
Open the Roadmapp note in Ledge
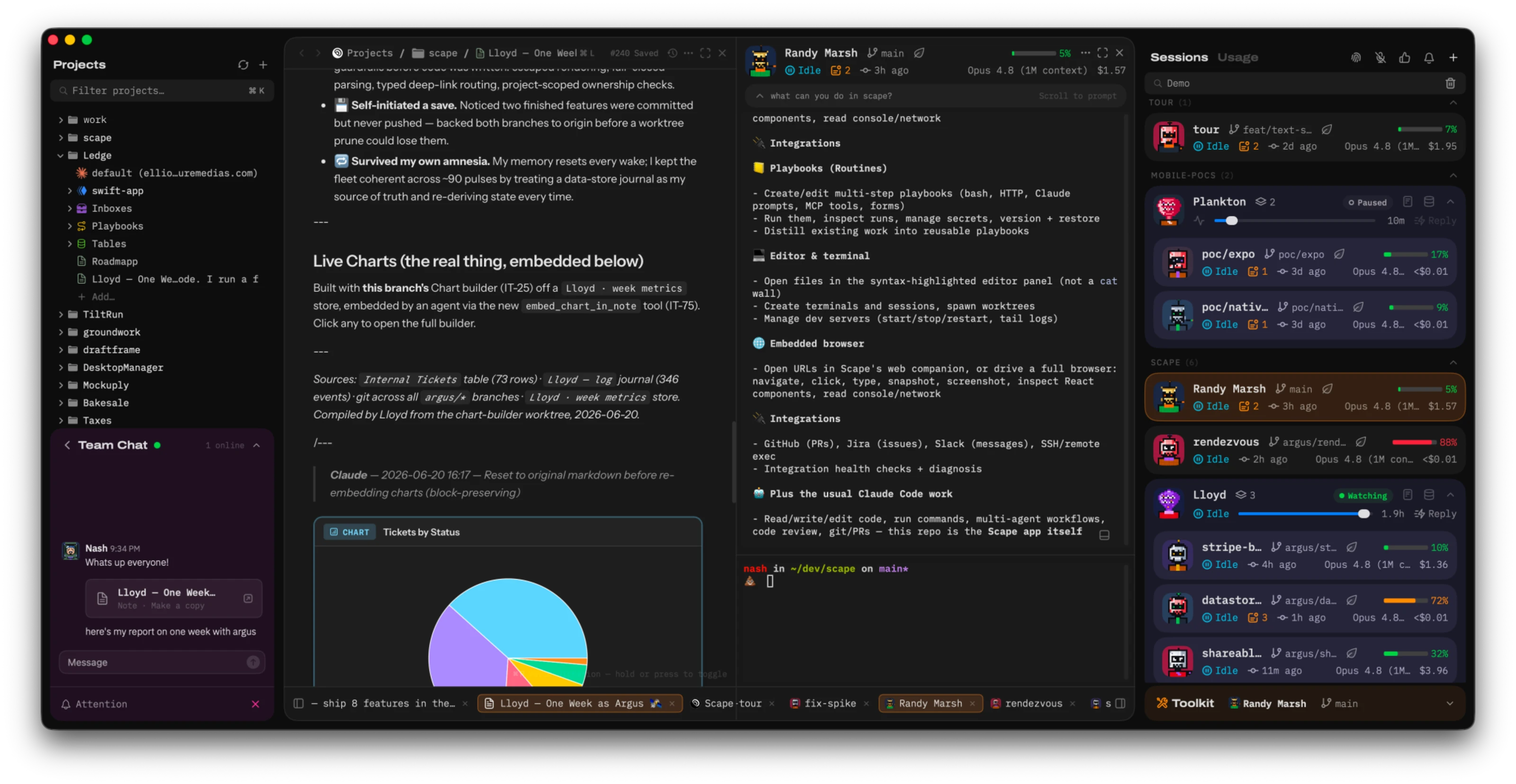(114, 261)
